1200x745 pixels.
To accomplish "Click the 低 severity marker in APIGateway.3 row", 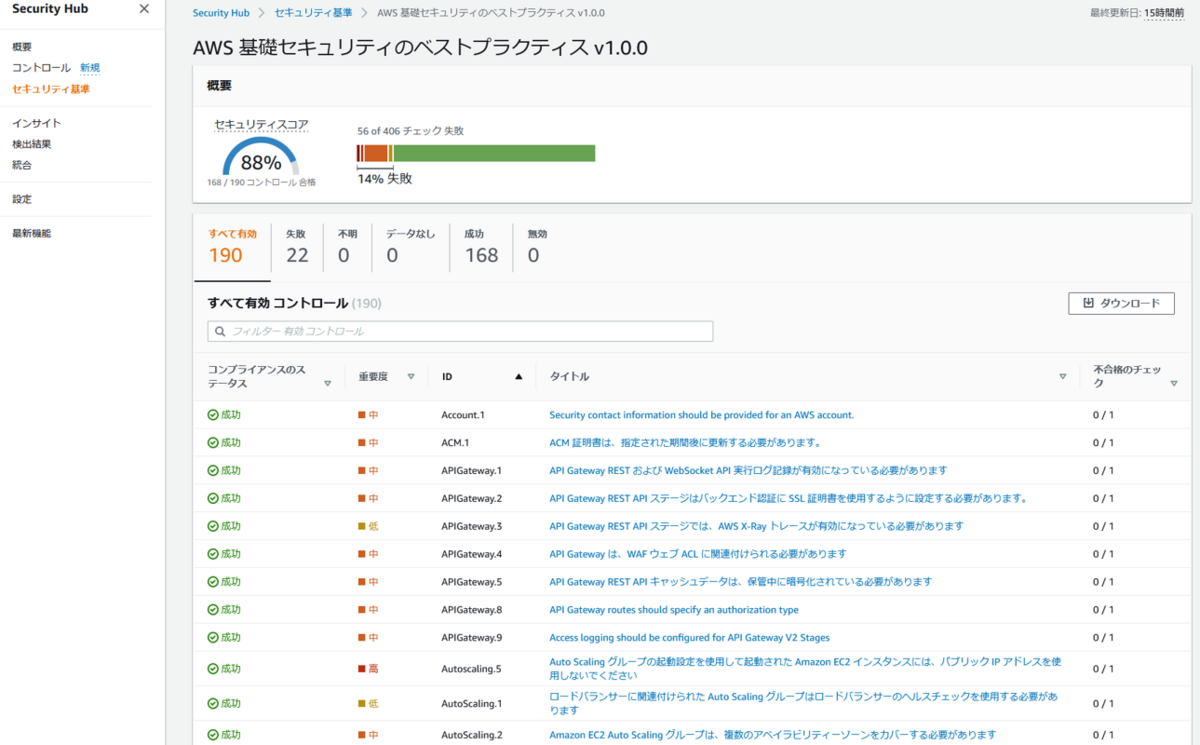I will click(x=368, y=526).
